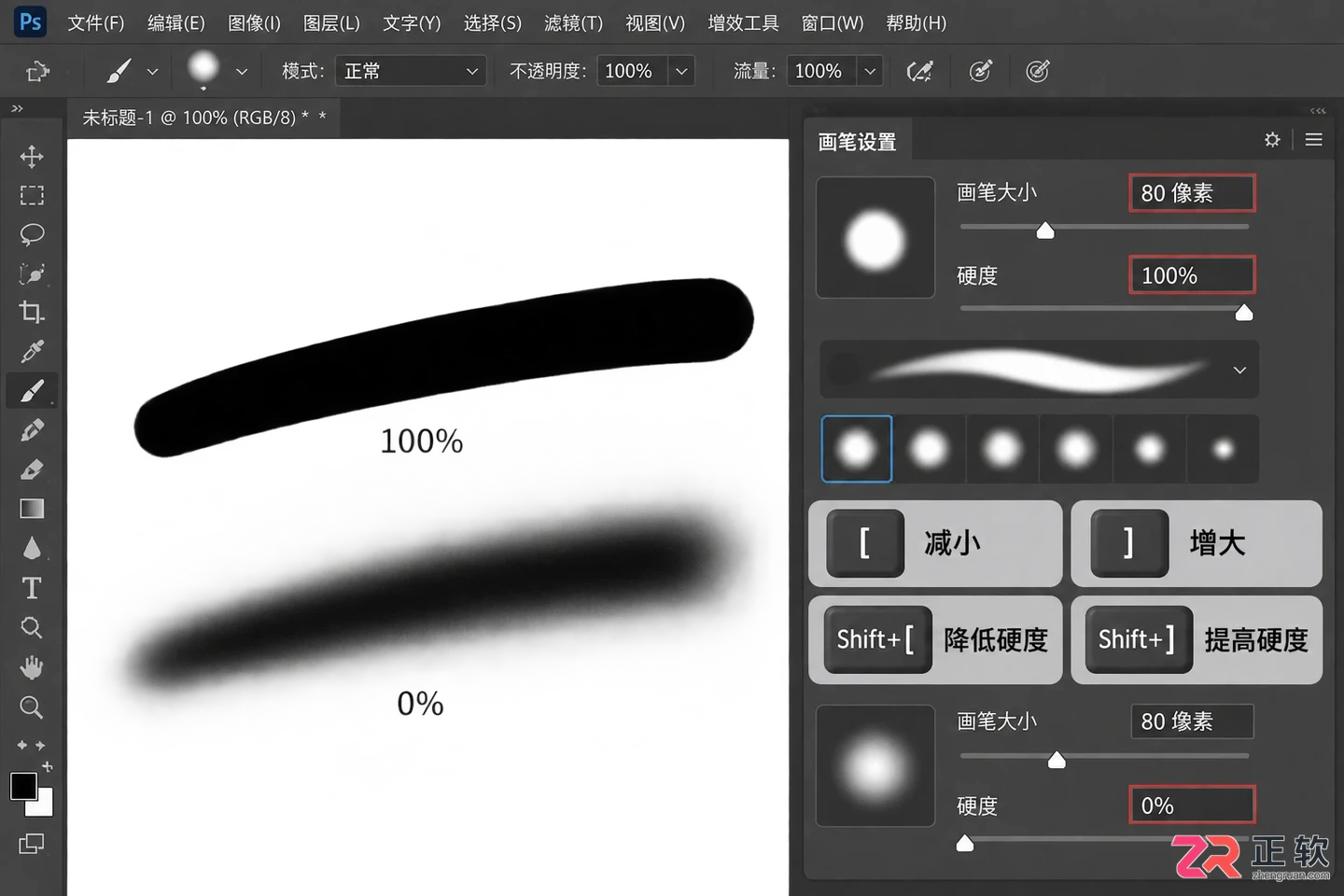This screenshot has width=1344, height=896.
Task: Toggle airbrush build-up icon
Action: 980,71
